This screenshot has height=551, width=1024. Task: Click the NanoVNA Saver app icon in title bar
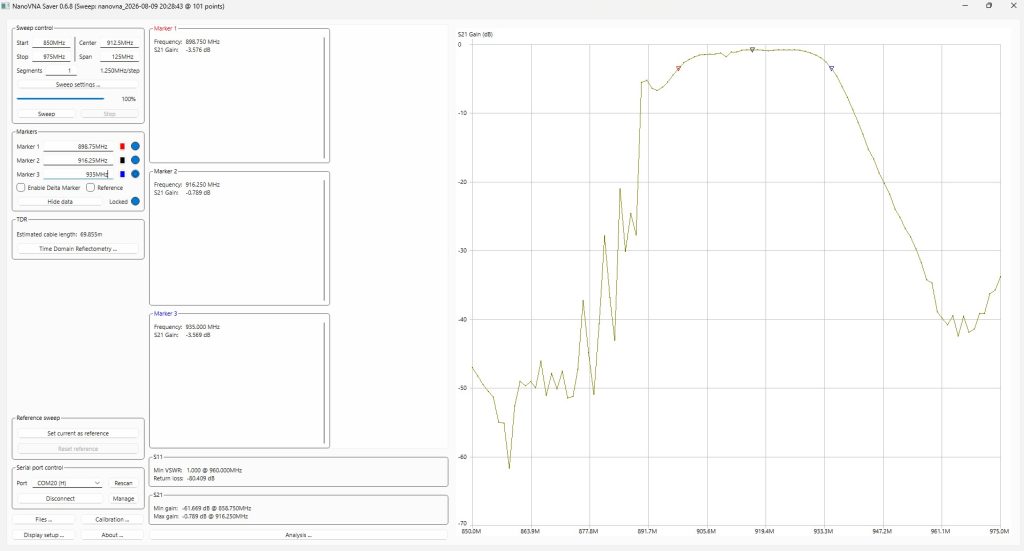pos(5,6)
